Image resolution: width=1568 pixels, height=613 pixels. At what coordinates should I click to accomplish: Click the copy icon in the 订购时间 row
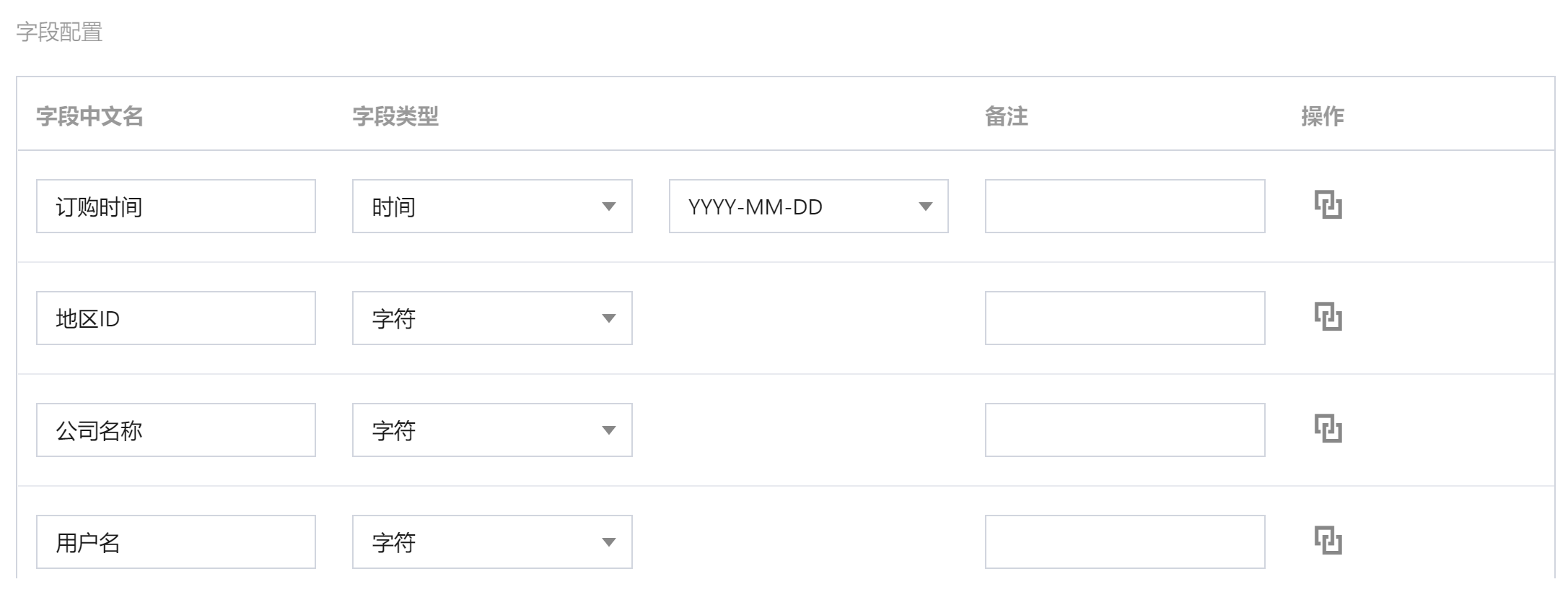1328,205
